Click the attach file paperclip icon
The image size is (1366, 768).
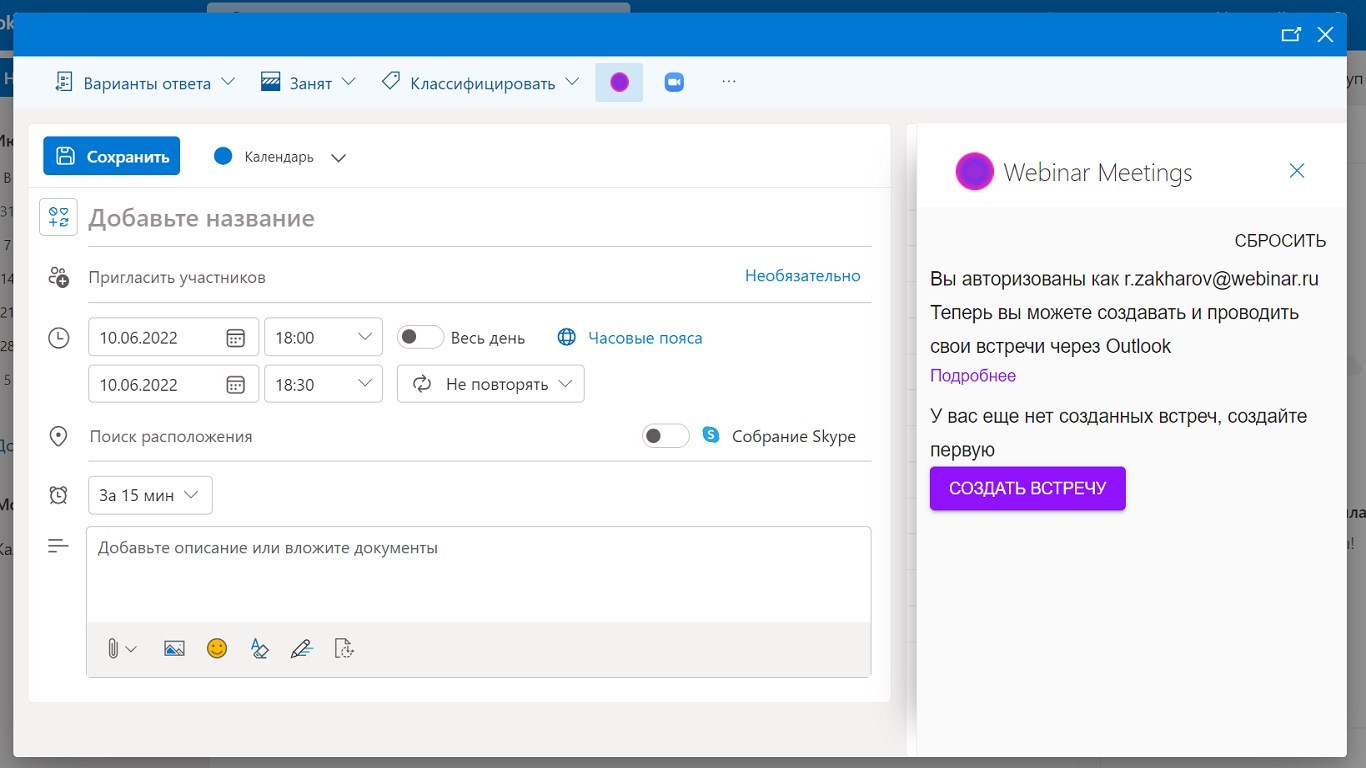click(x=113, y=649)
